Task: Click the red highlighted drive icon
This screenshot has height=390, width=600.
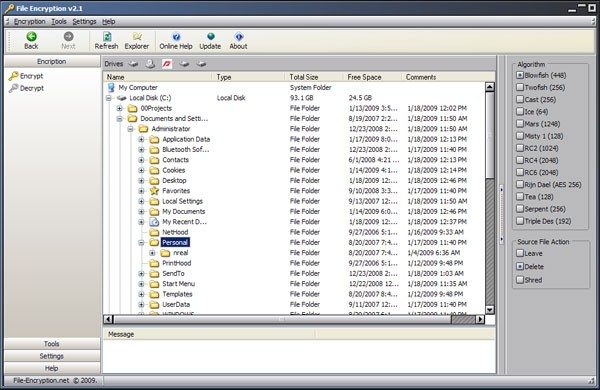Action: click(167, 64)
